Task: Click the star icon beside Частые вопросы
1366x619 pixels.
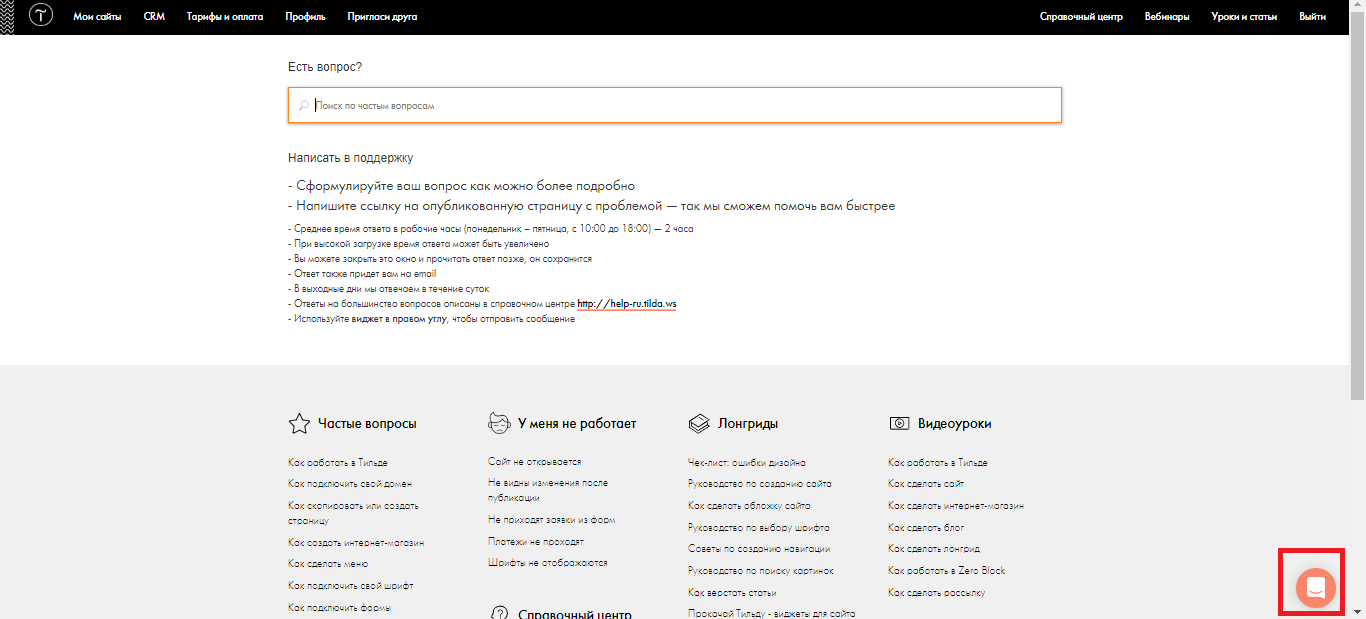Action: tap(298, 424)
